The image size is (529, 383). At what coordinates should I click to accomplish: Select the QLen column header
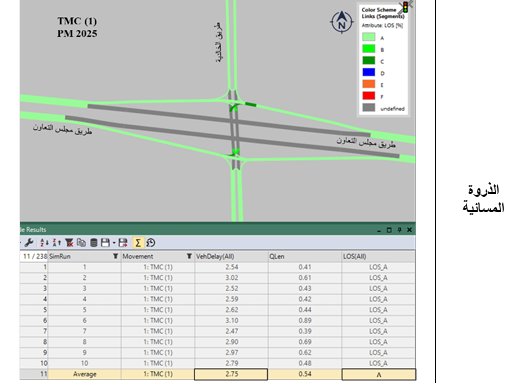pyautogui.click(x=305, y=256)
